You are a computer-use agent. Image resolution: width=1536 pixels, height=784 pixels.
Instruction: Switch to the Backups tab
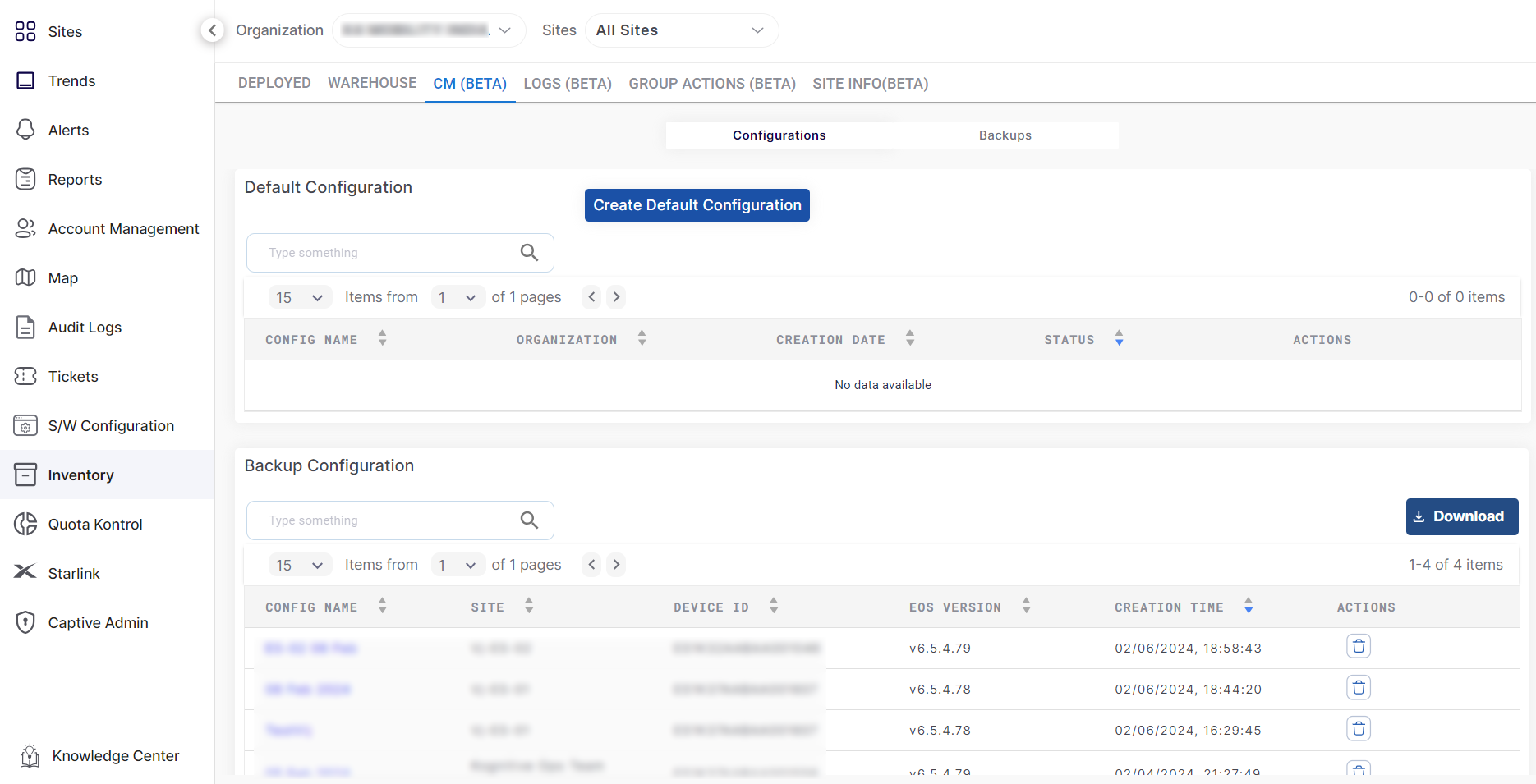pyautogui.click(x=1005, y=135)
